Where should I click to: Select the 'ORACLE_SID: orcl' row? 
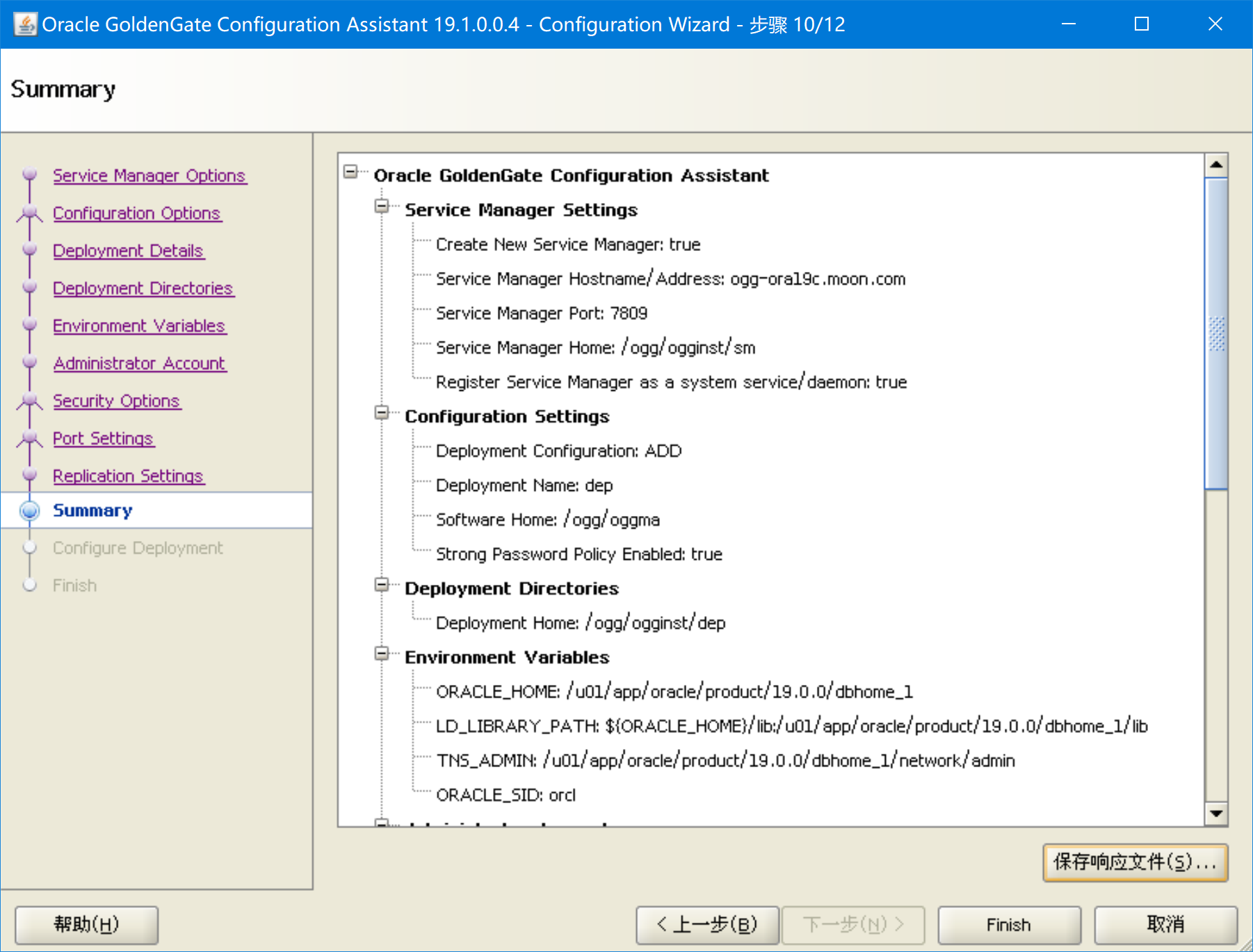(x=506, y=795)
